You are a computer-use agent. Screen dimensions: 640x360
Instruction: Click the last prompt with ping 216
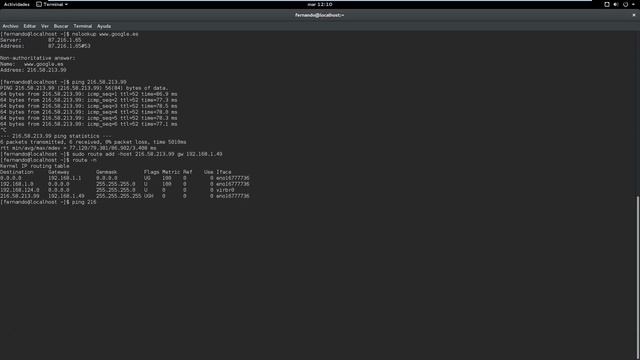48,202
